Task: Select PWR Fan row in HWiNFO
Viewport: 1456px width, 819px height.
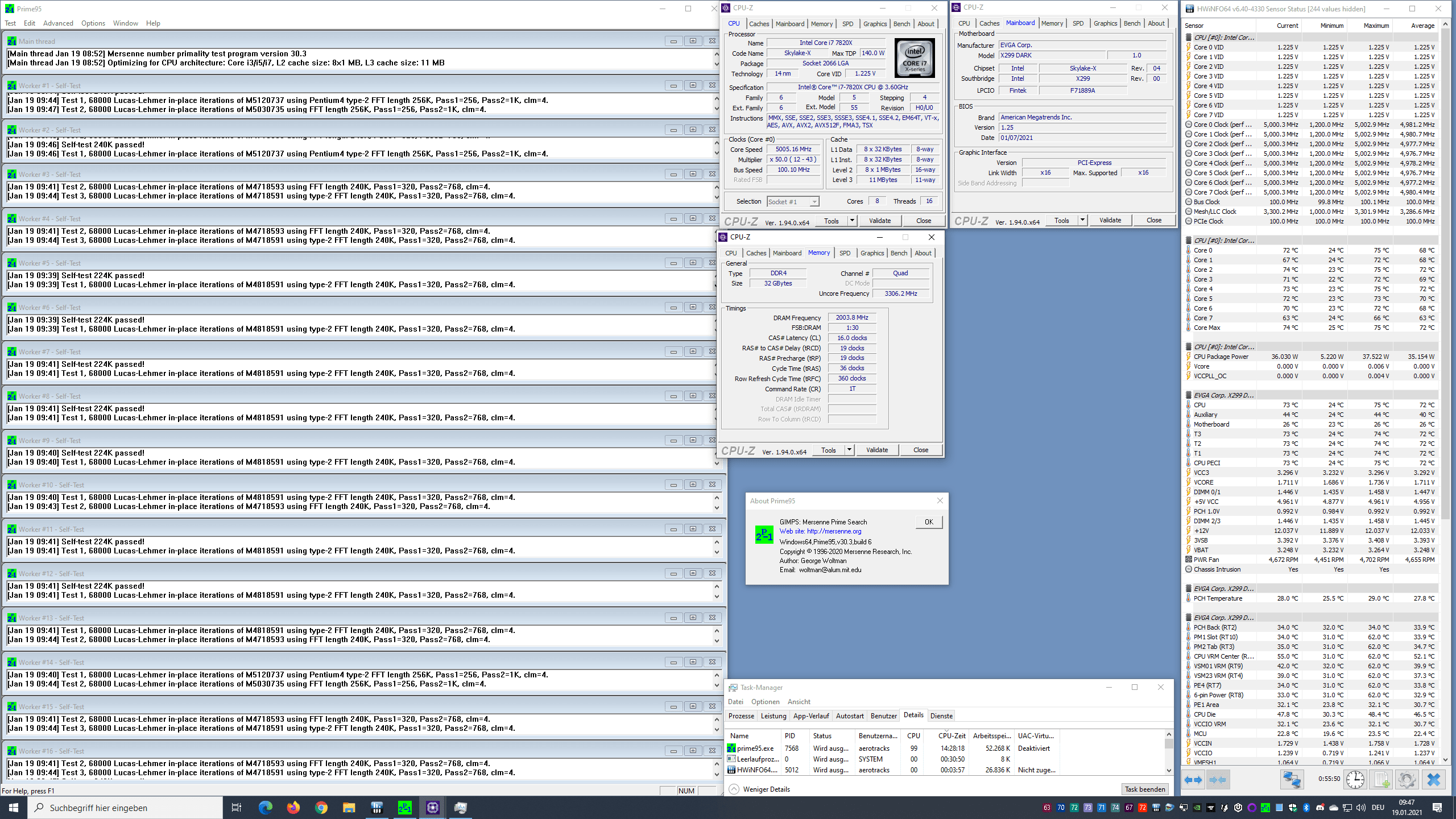Action: tap(1312, 560)
